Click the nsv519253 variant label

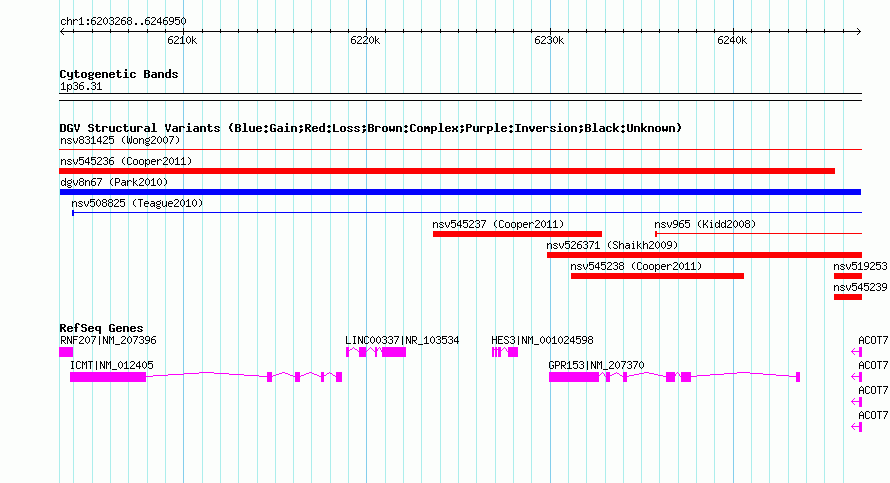(860, 266)
